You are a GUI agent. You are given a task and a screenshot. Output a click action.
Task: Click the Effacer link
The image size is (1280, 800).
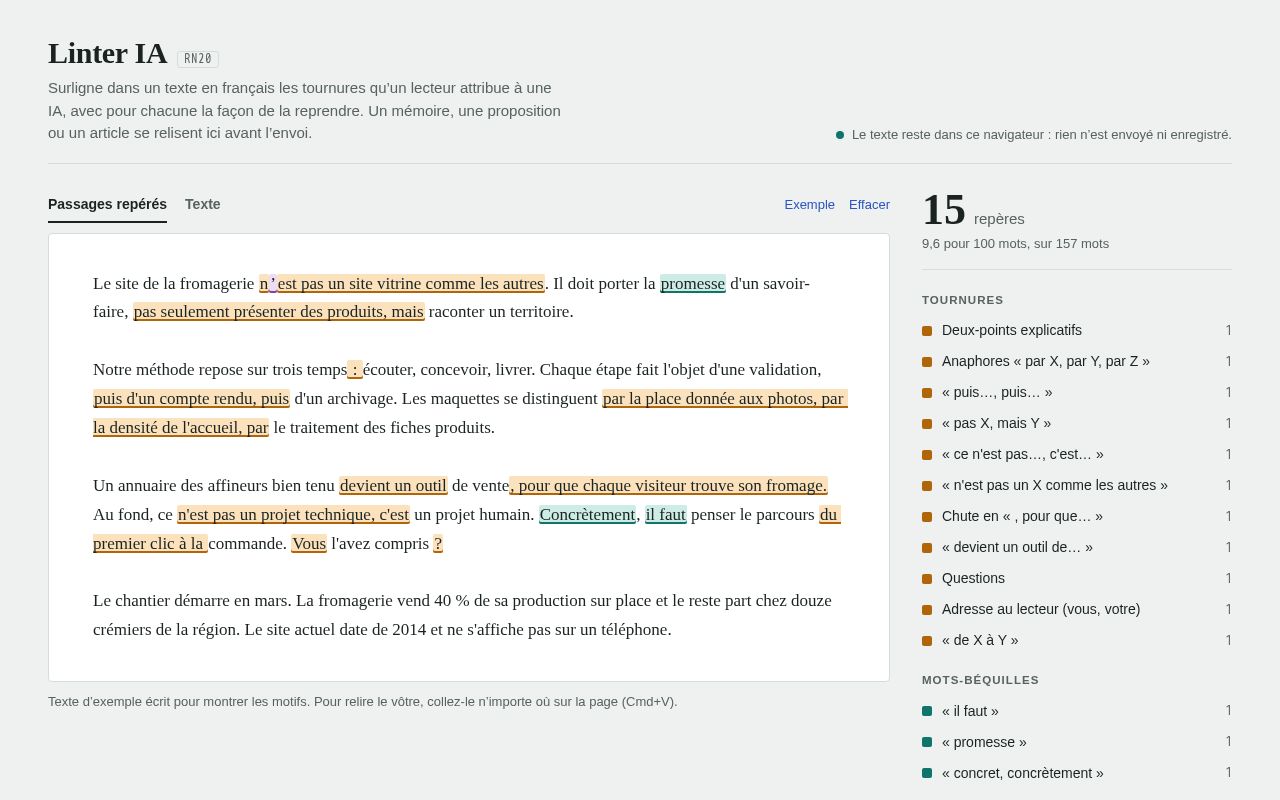coord(869,205)
